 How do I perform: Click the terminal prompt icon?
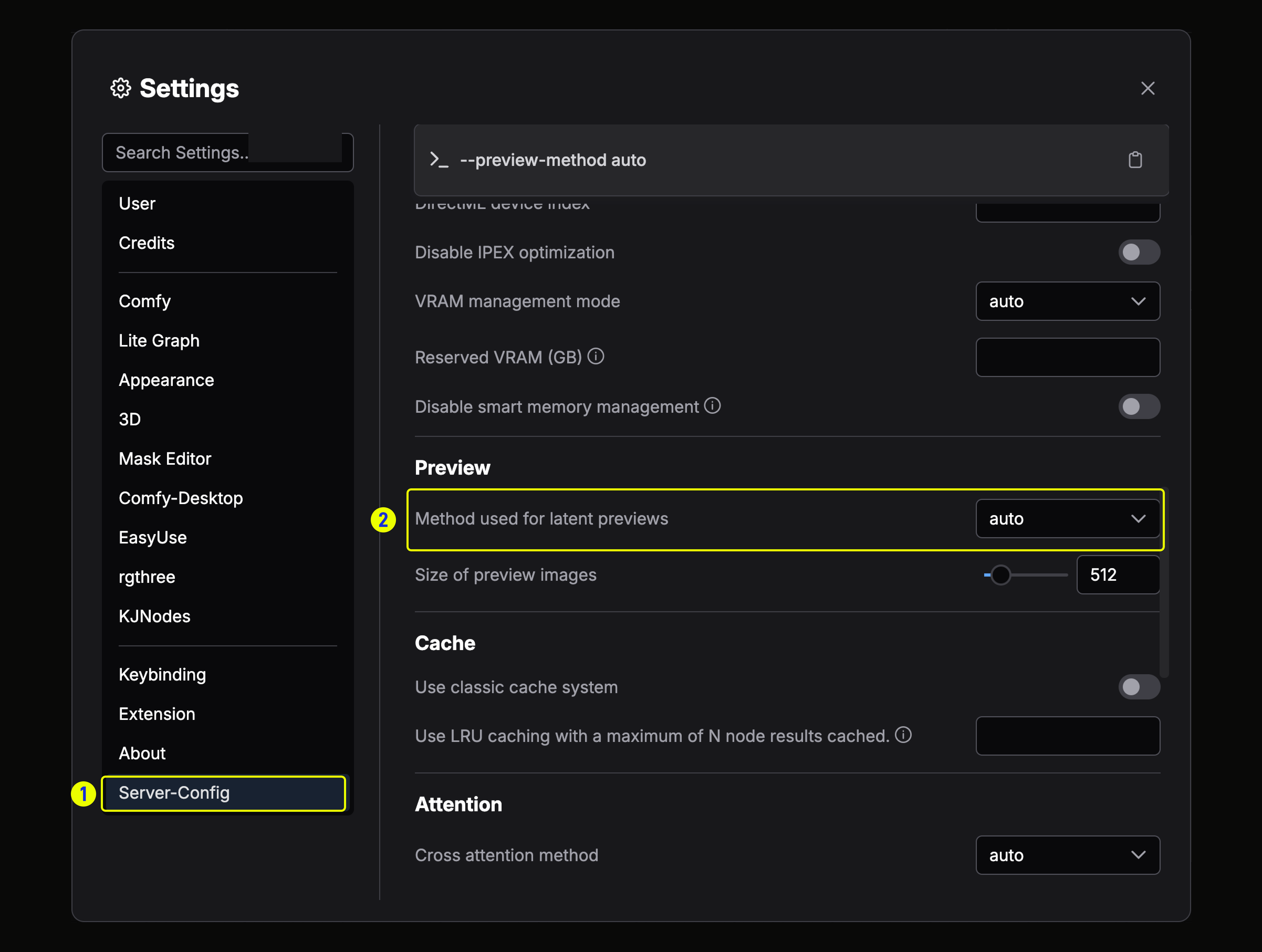tap(439, 160)
